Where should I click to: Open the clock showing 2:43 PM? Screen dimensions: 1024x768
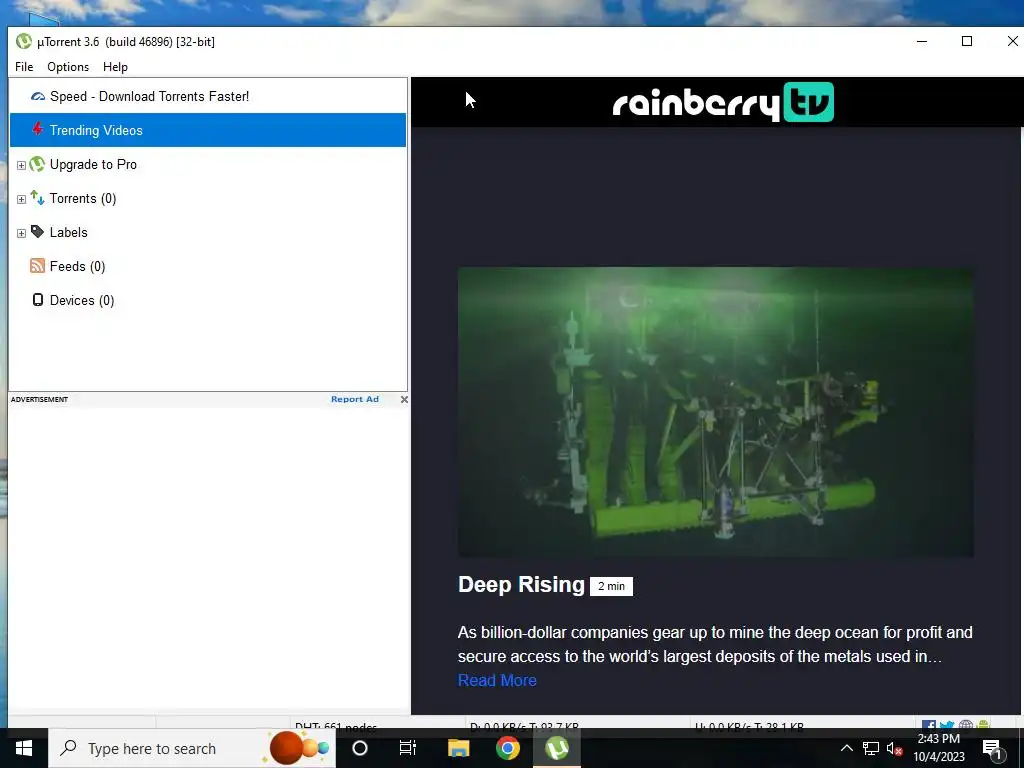click(x=938, y=748)
